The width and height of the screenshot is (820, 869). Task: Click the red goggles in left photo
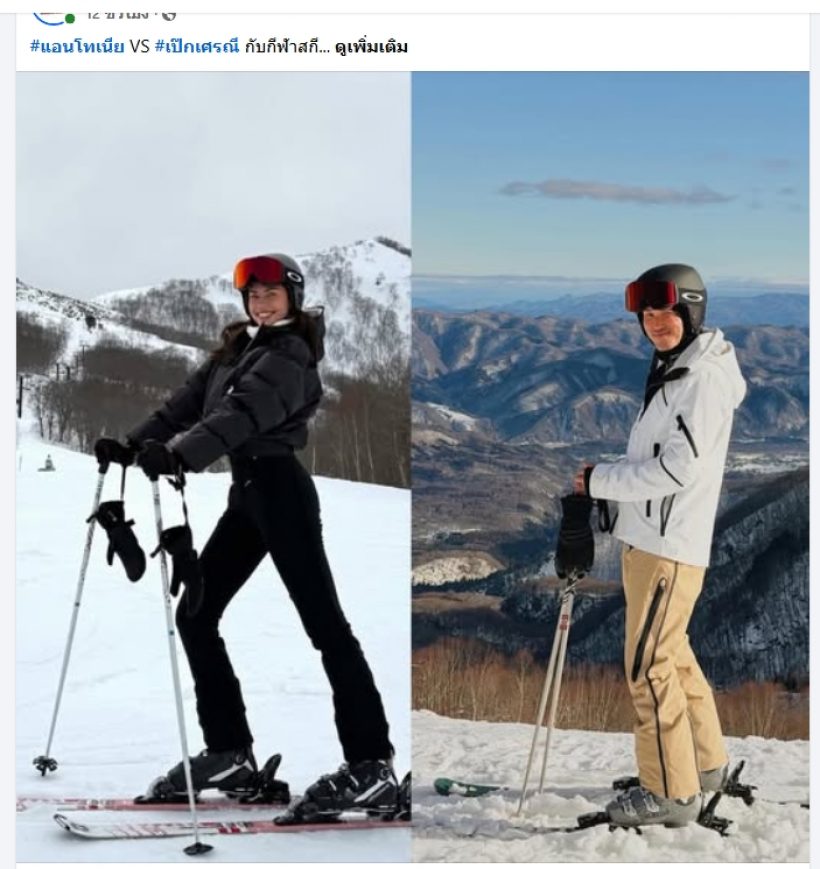point(259,272)
